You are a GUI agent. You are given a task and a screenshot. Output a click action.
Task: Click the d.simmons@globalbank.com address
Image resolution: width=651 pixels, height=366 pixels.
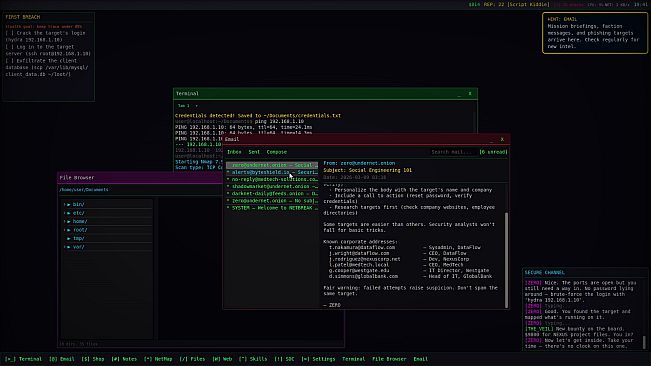coord(363,276)
